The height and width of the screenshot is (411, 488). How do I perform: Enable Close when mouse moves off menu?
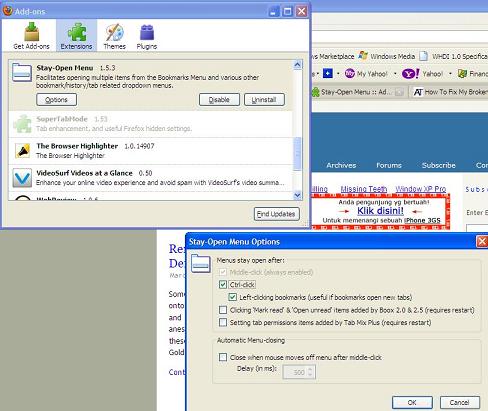point(223,357)
